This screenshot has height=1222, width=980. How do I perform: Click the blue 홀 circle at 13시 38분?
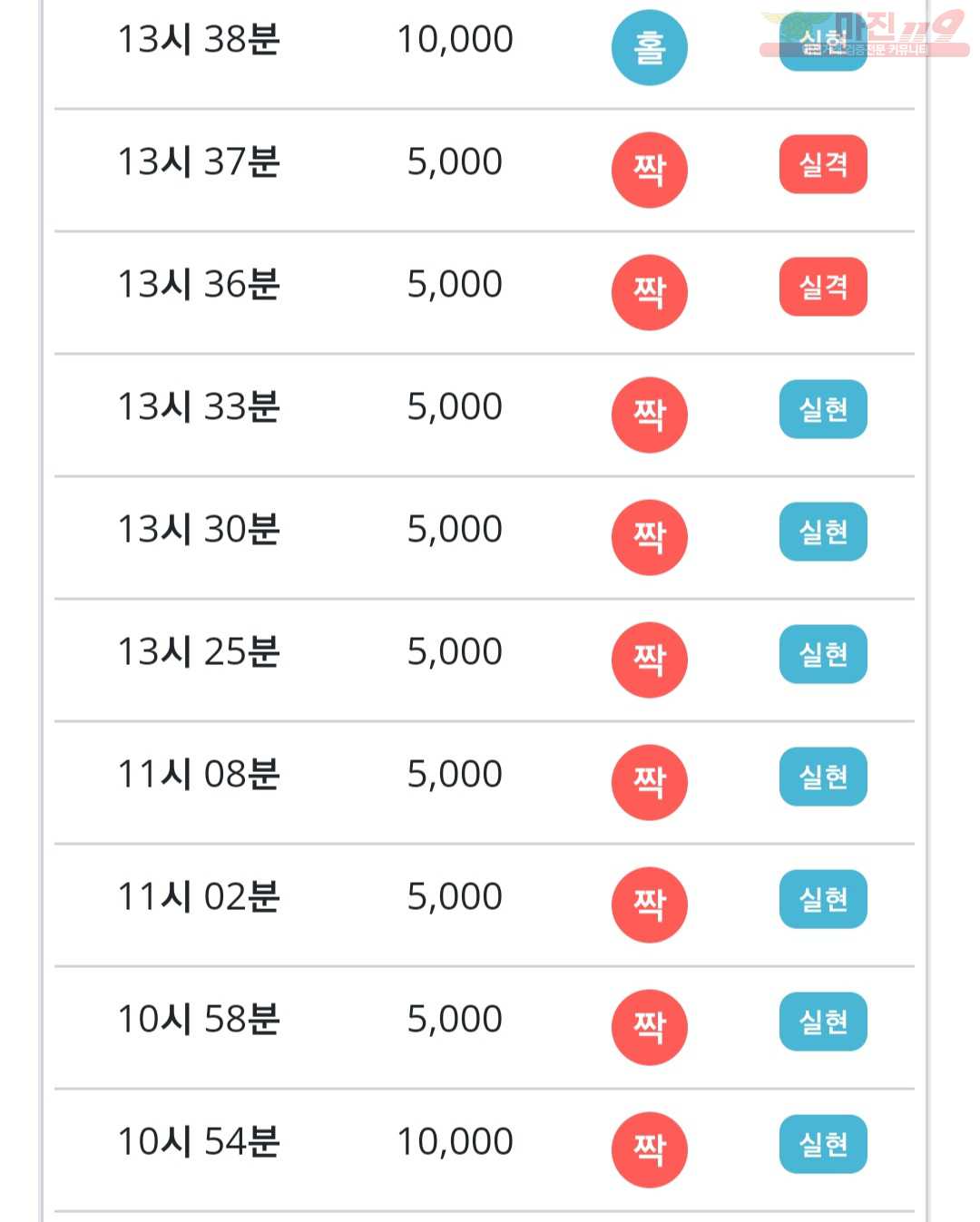[649, 47]
